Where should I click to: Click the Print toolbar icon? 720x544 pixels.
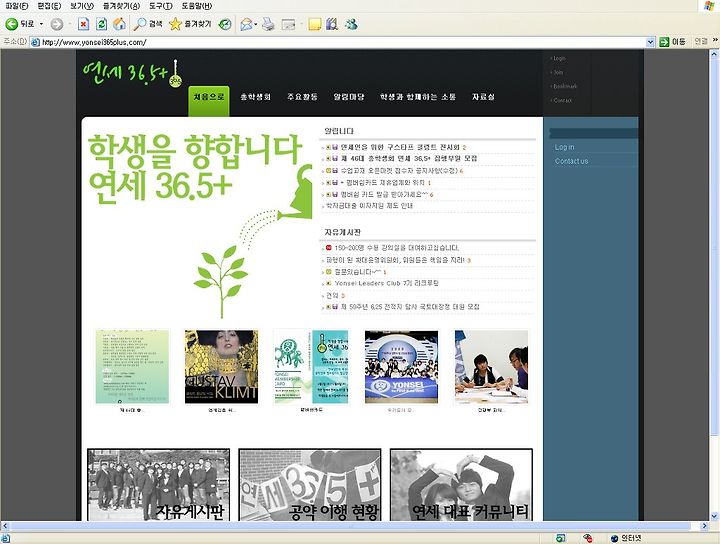[268, 24]
